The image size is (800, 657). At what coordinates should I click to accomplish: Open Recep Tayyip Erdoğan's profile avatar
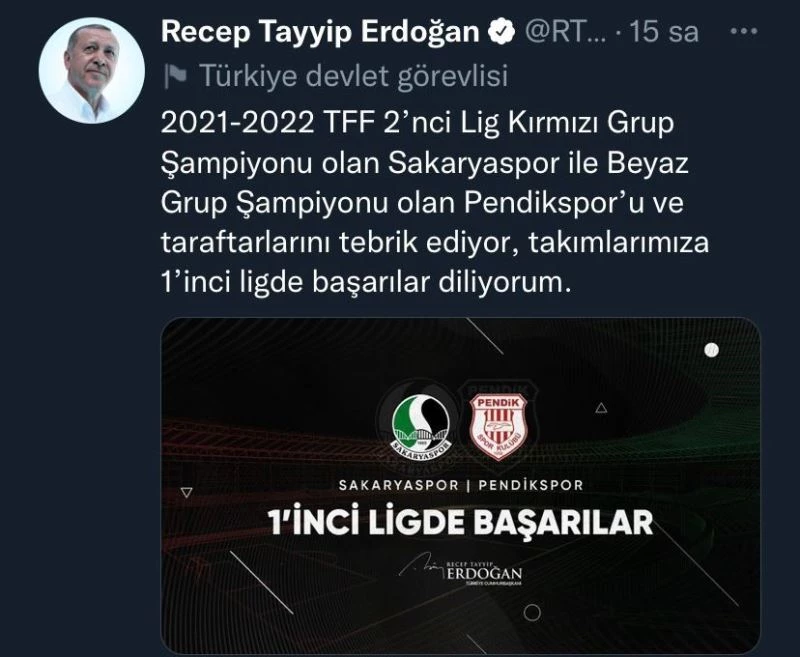point(91,70)
